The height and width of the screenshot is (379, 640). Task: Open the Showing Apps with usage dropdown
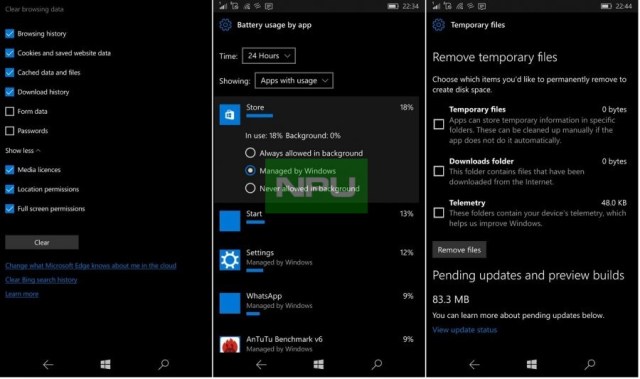click(294, 81)
